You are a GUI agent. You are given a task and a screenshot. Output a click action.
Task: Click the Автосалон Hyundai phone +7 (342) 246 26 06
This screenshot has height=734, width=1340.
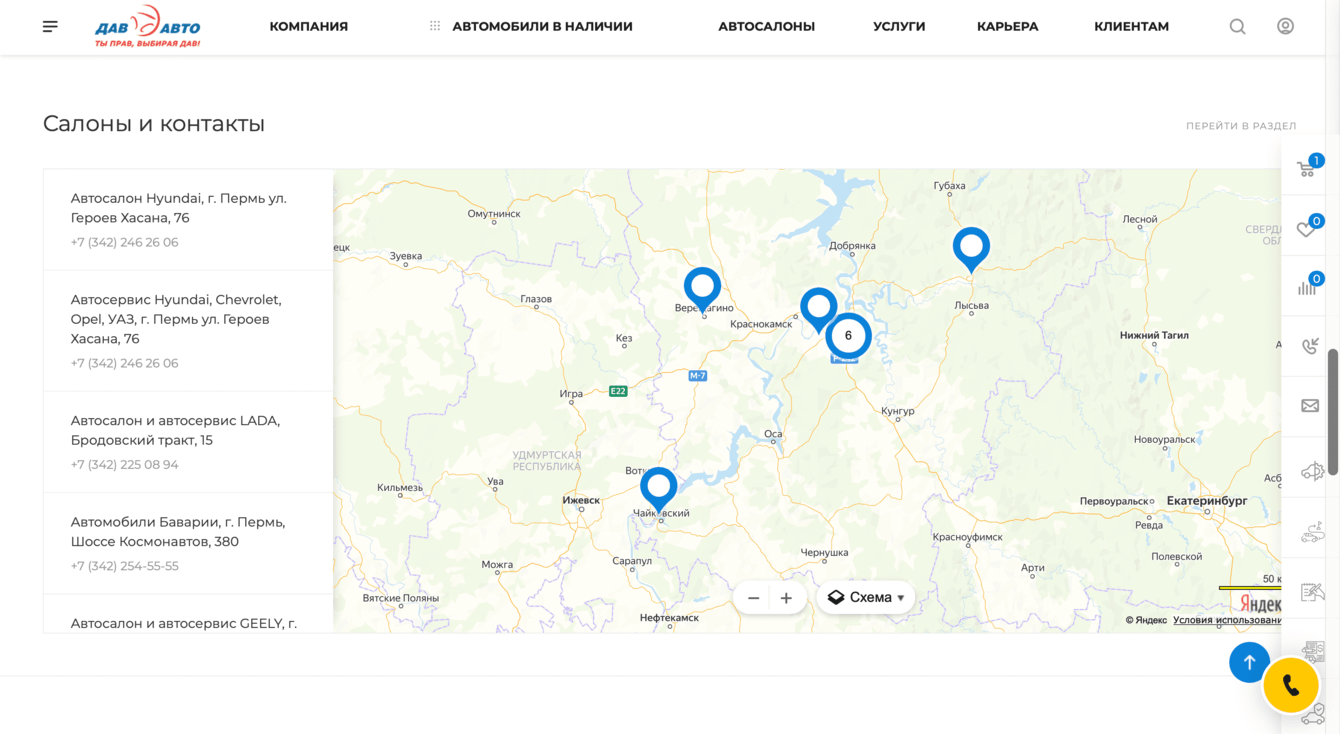pyautogui.click(x=124, y=242)
